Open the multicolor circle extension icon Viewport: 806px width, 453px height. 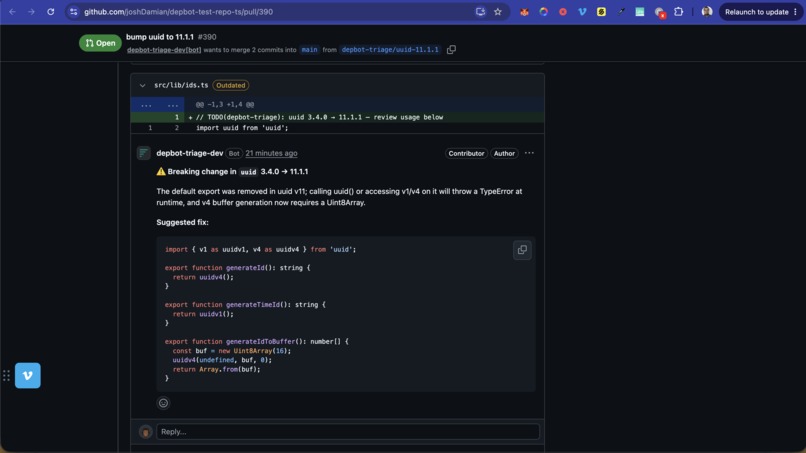click(543, 12)
